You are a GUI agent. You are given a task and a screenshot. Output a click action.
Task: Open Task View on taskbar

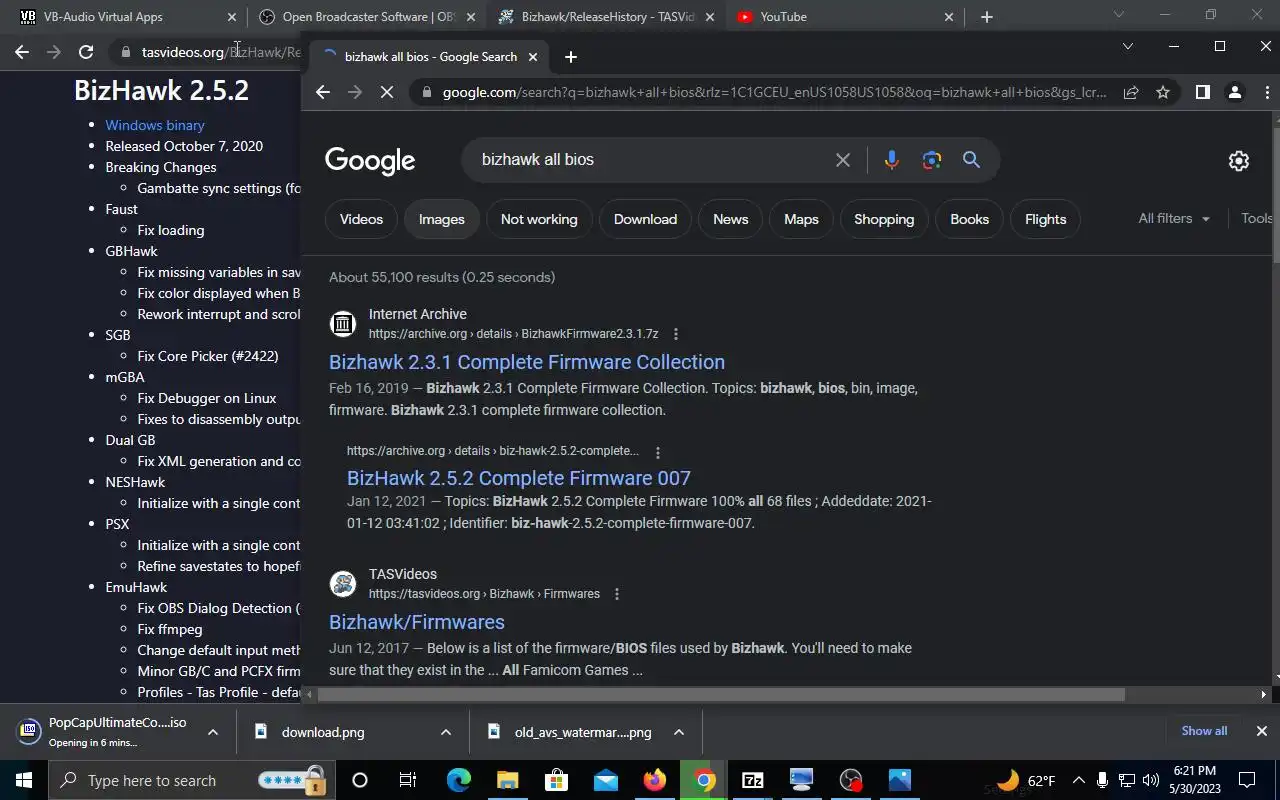pyautogui.click(x=408, y=780)
